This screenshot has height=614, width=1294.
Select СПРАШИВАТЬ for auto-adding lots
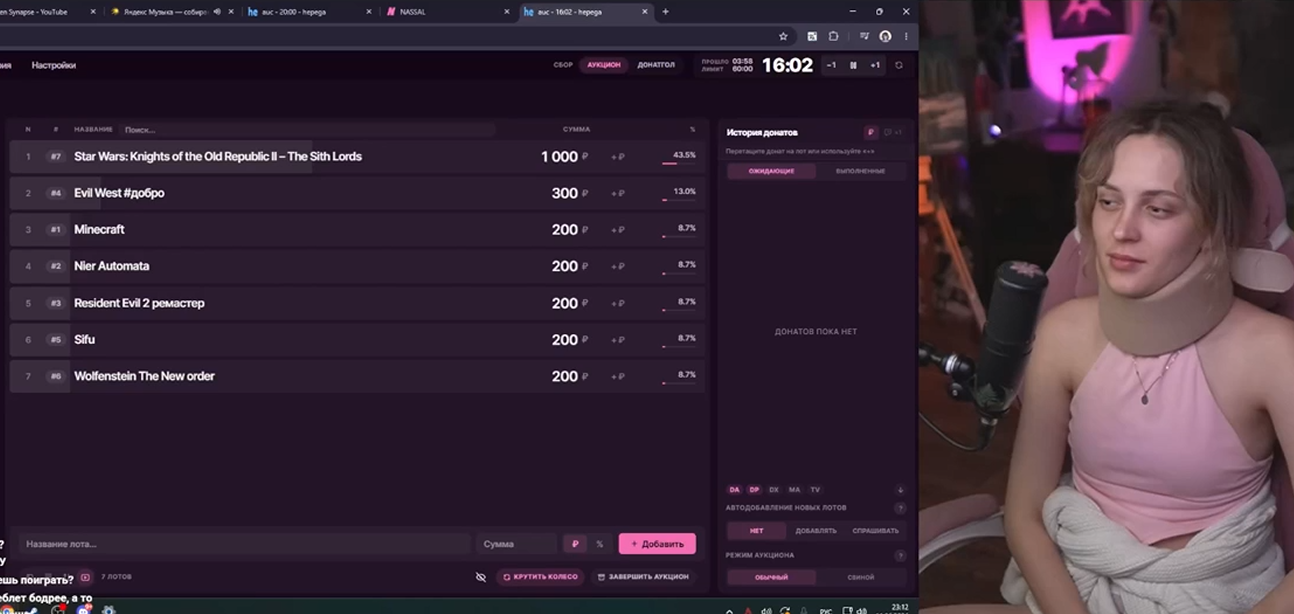coord(875,530)
